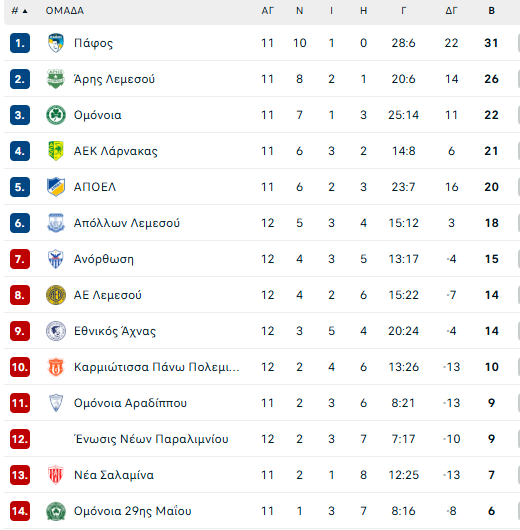The image size is (520, 530).
Task: Click the red rank 14 position badge
Action: click(20, 511)
